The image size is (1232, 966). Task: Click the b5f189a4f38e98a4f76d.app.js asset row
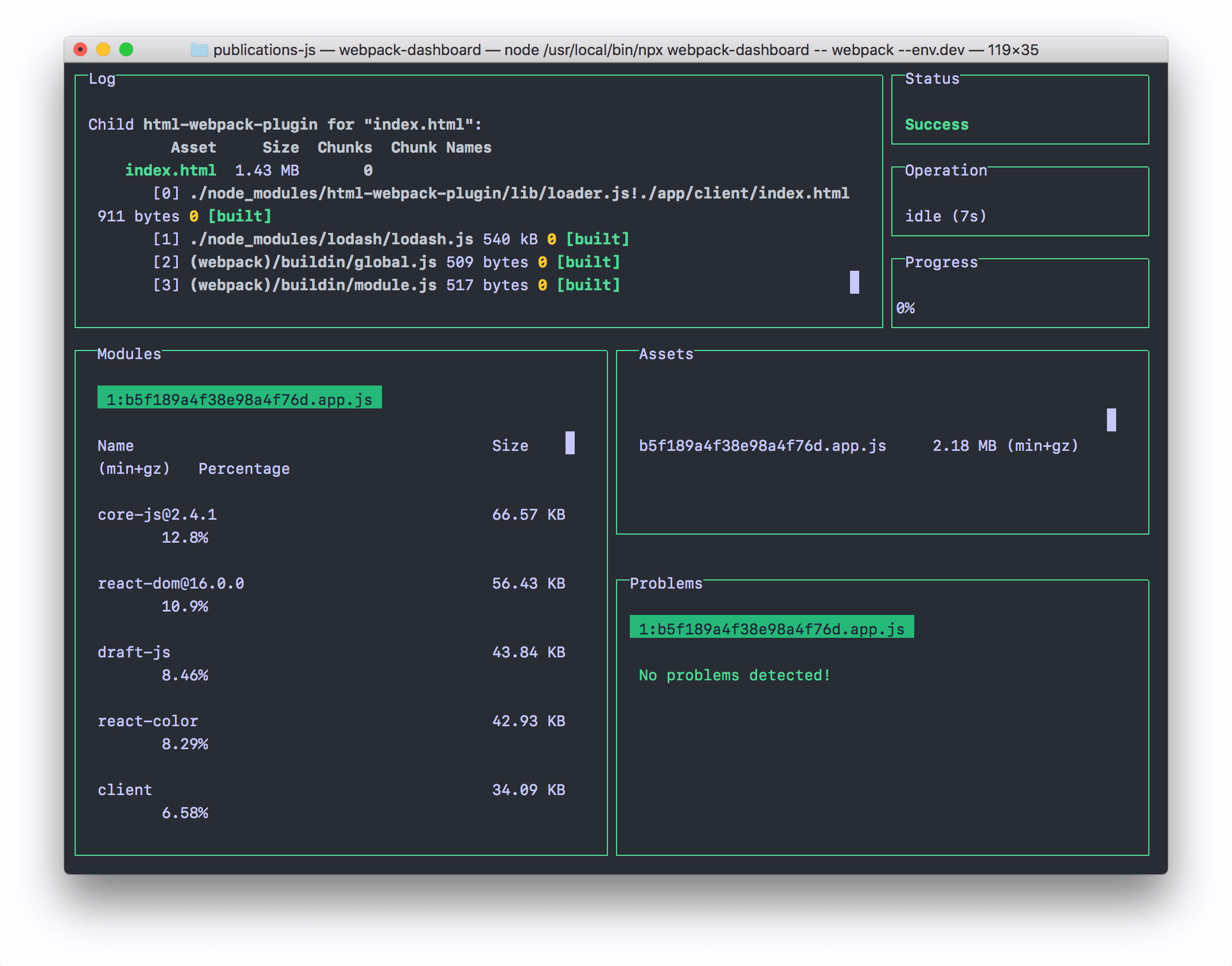(762, 446)
